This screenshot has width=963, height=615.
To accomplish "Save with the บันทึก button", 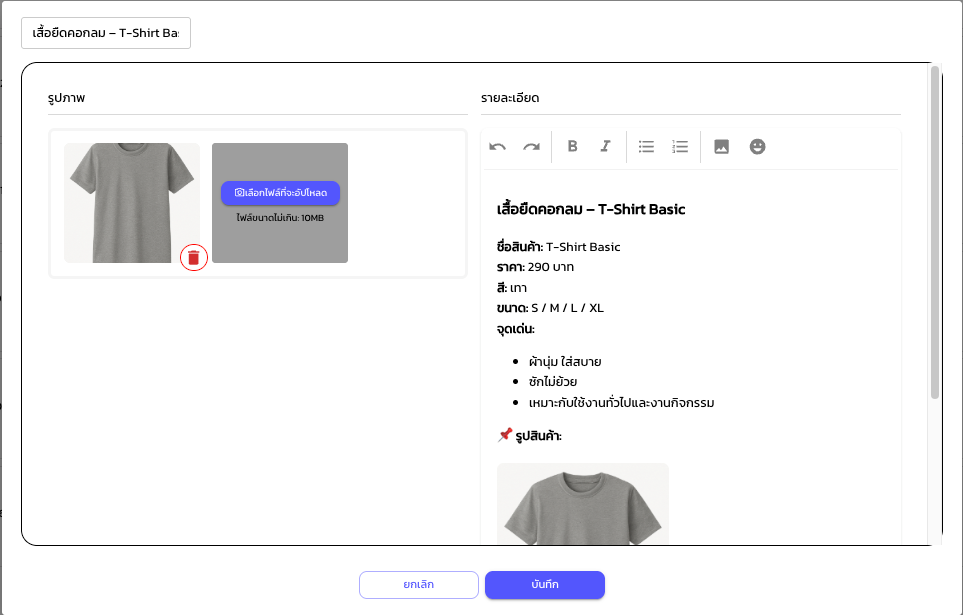I will [x=545, y=585].
